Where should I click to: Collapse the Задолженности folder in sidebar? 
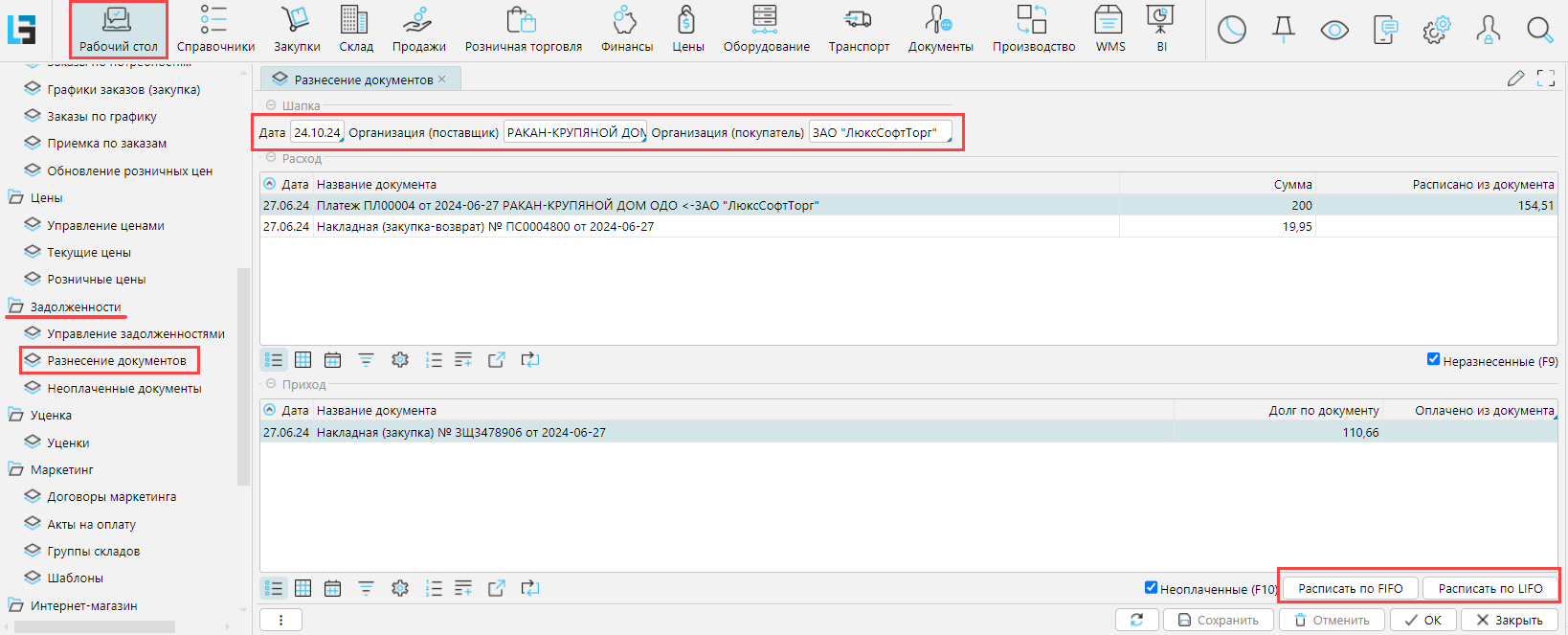[16, 306]
